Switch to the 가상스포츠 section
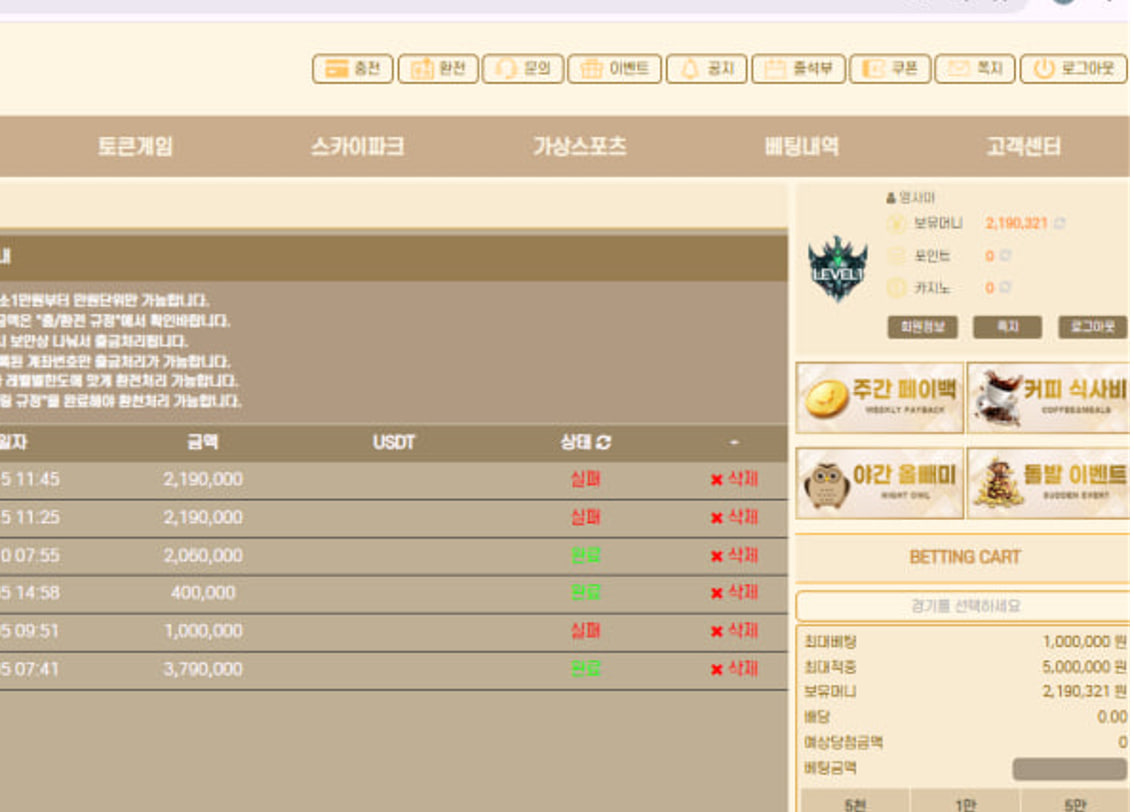1134x812 pixels. tap(577, 146)
